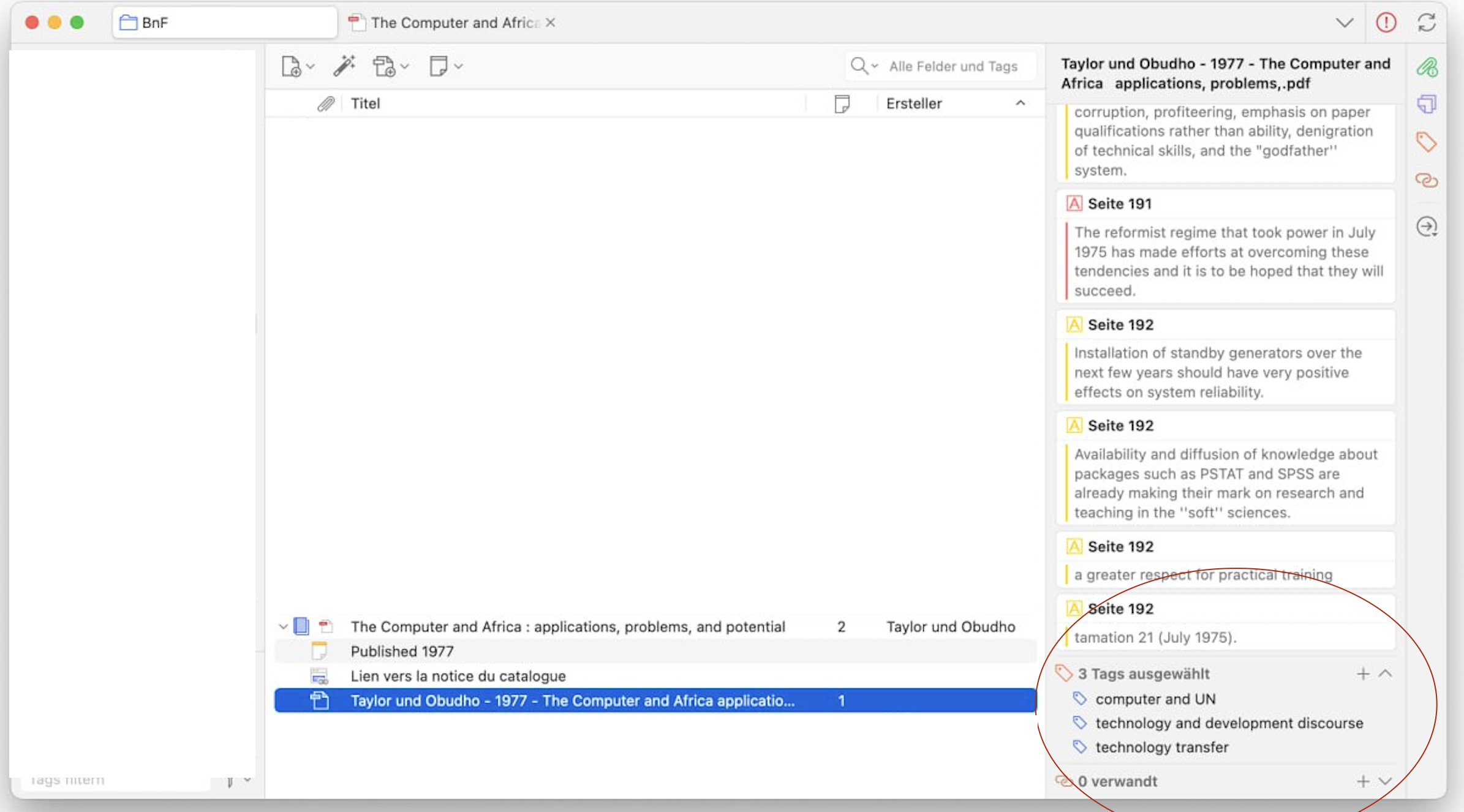The image size is (1464, 812).
Task: Jump to tags section via sidebar tag icon
Action: click(x=1427, y=142)
